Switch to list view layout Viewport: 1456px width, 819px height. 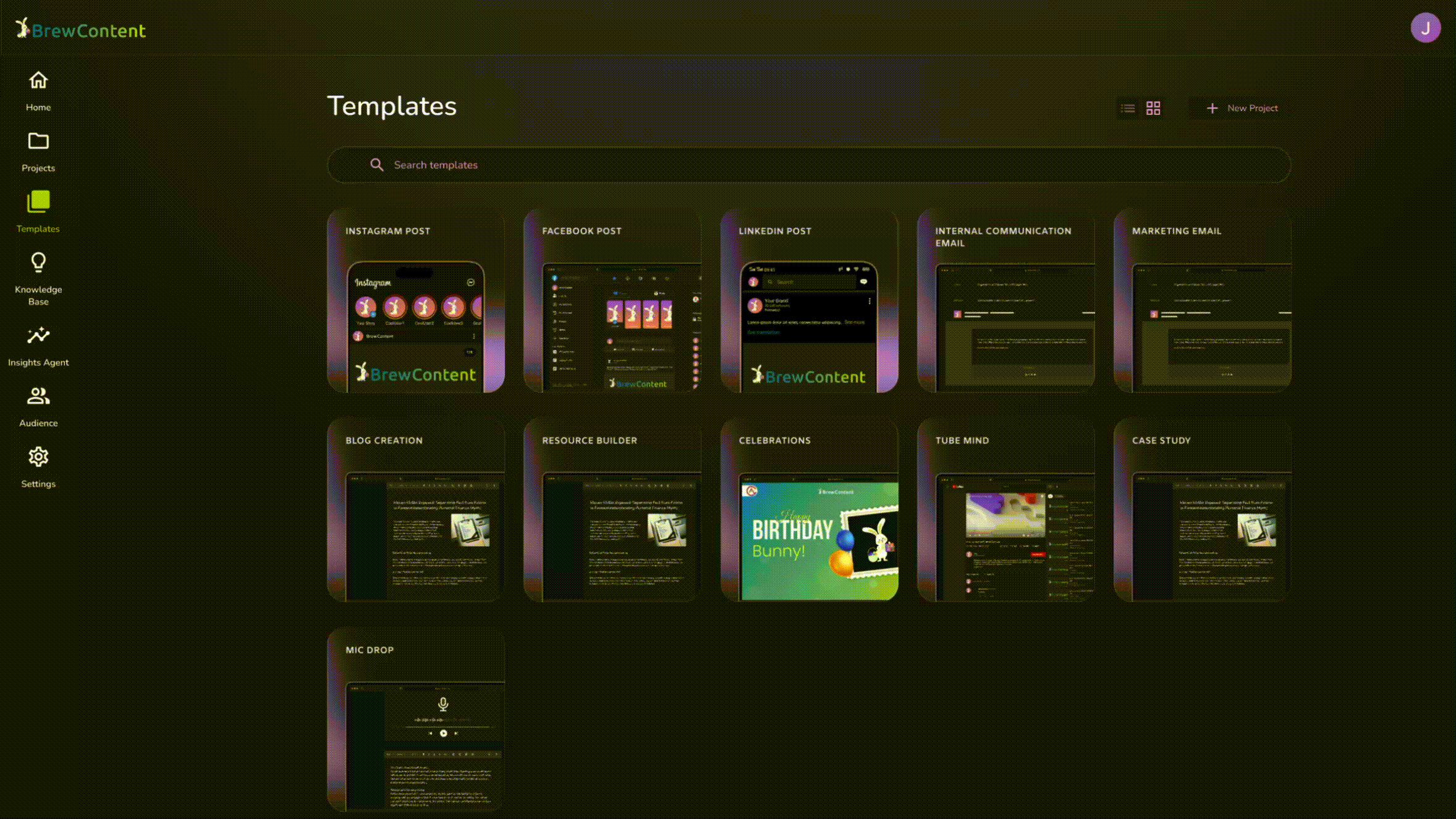click(x=1128, y=108)
